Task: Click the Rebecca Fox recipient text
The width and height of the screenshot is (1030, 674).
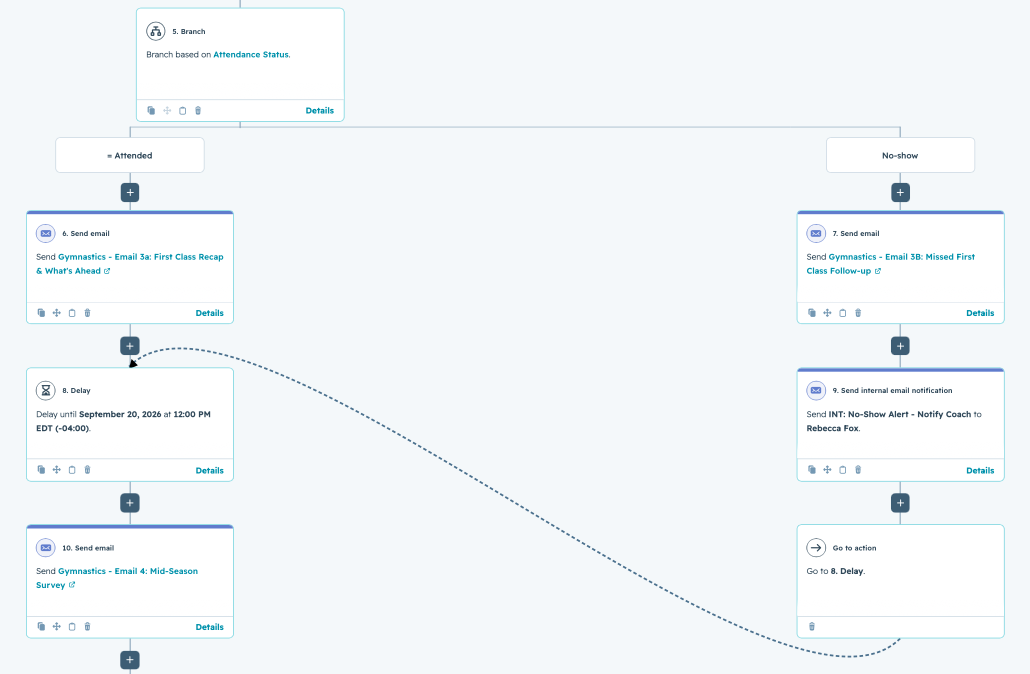Action: tap(832, 428)
